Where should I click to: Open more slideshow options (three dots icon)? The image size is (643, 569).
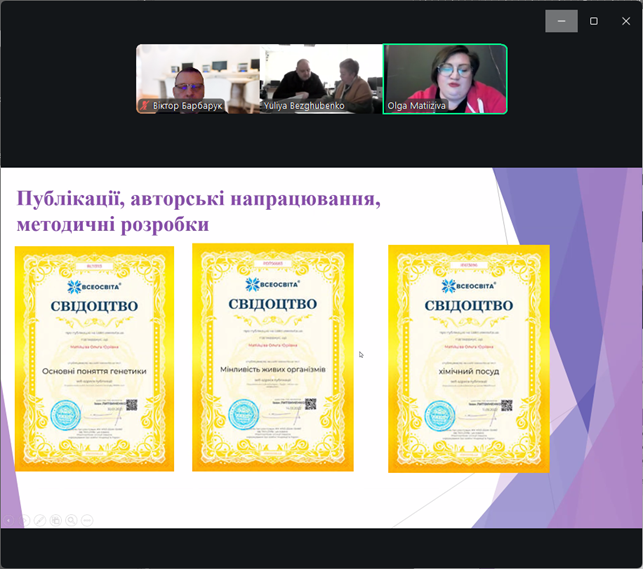(87, 521)
